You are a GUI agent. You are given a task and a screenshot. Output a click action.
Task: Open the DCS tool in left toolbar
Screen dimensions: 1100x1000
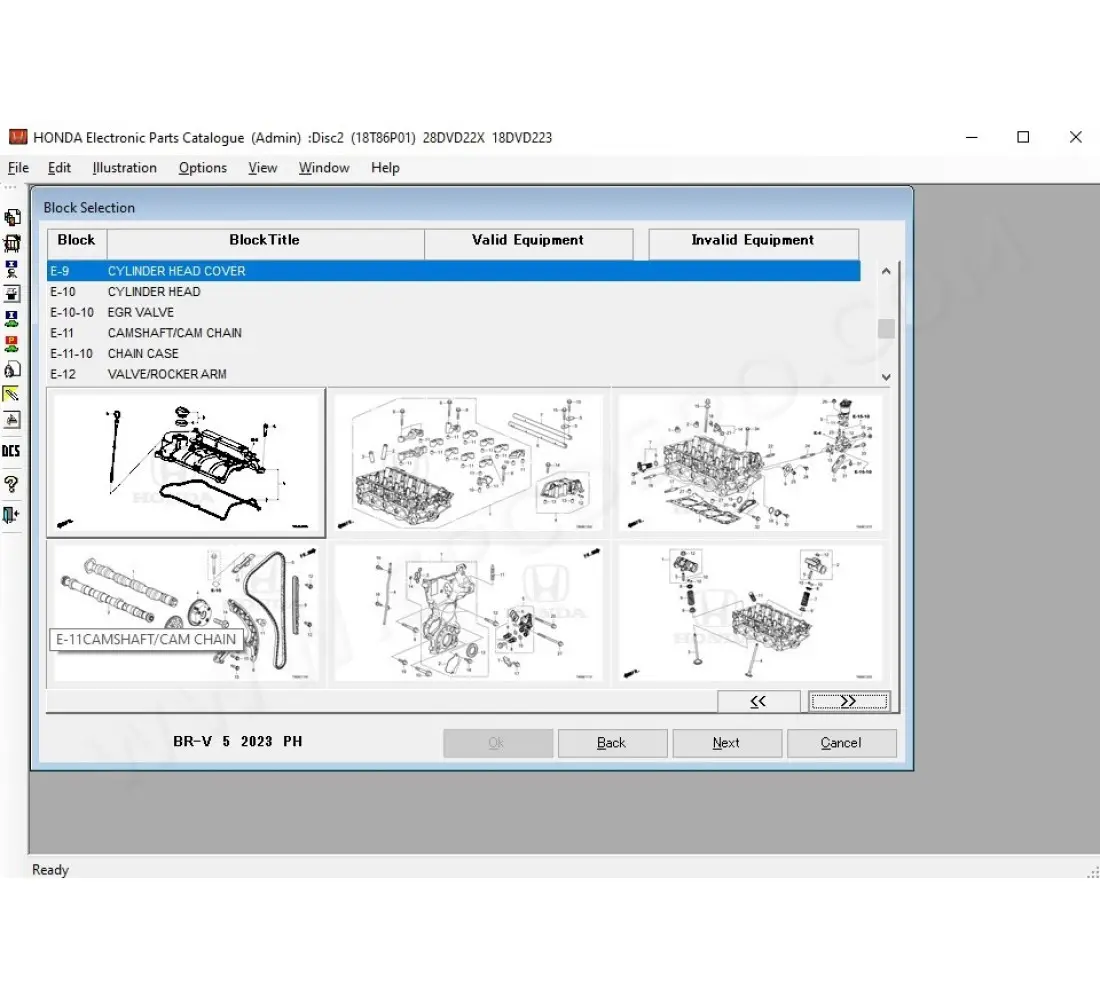click(x=11, y=451)
